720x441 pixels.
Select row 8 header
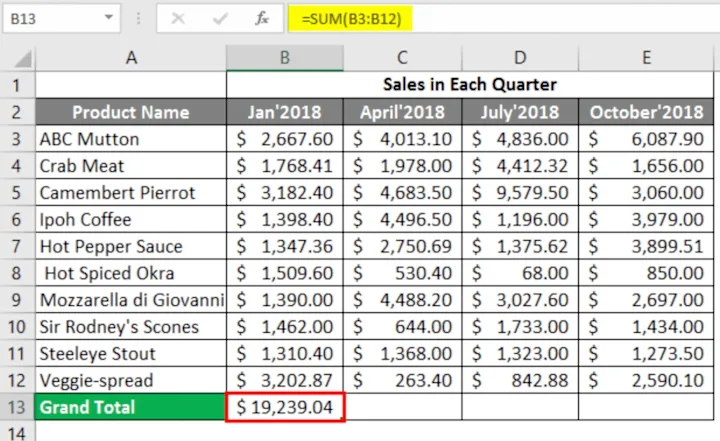click(17, 273)
